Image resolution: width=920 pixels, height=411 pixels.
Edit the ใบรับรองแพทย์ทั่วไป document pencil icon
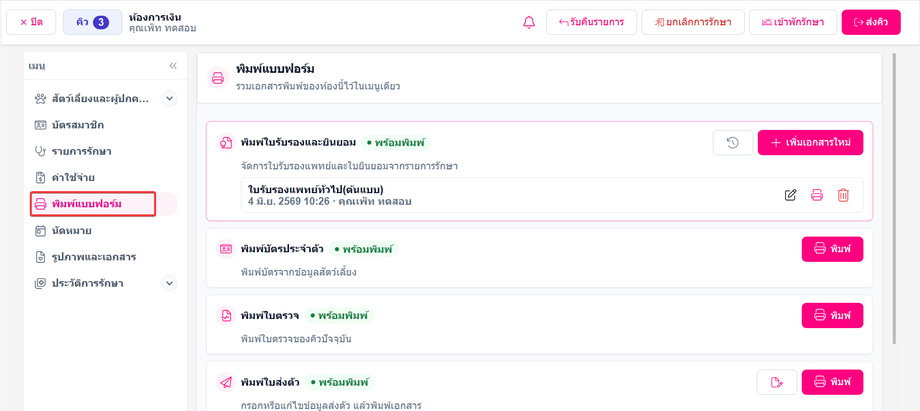791,195
